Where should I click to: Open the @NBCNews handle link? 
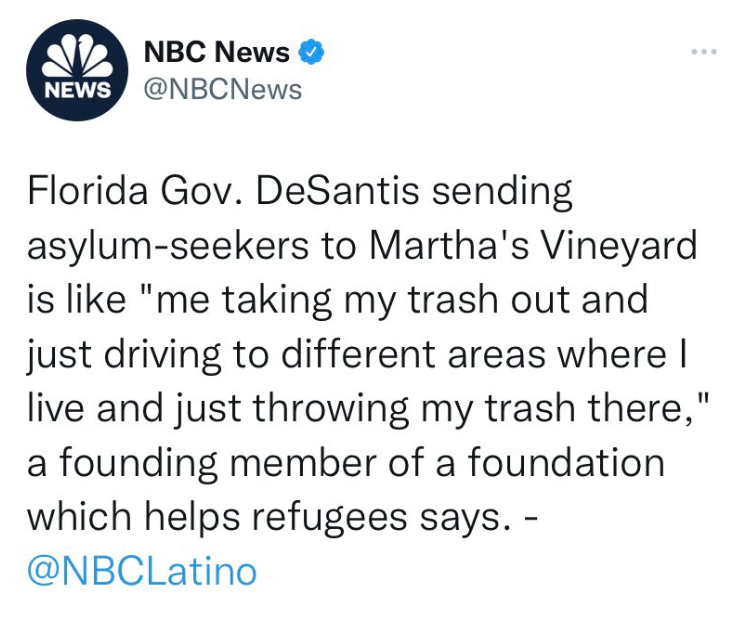[x=223, y=89]
